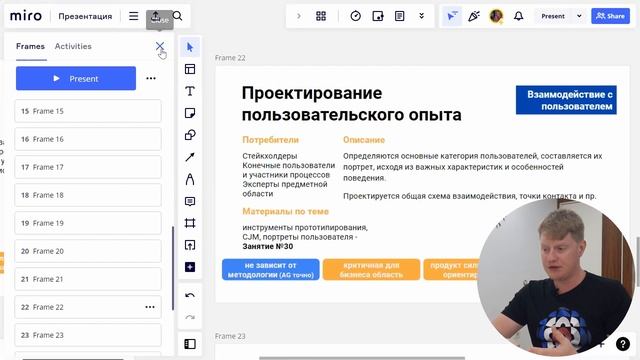Click the Frame 23 canvas label
The image size is (640, 360).
tap(230, 336)
